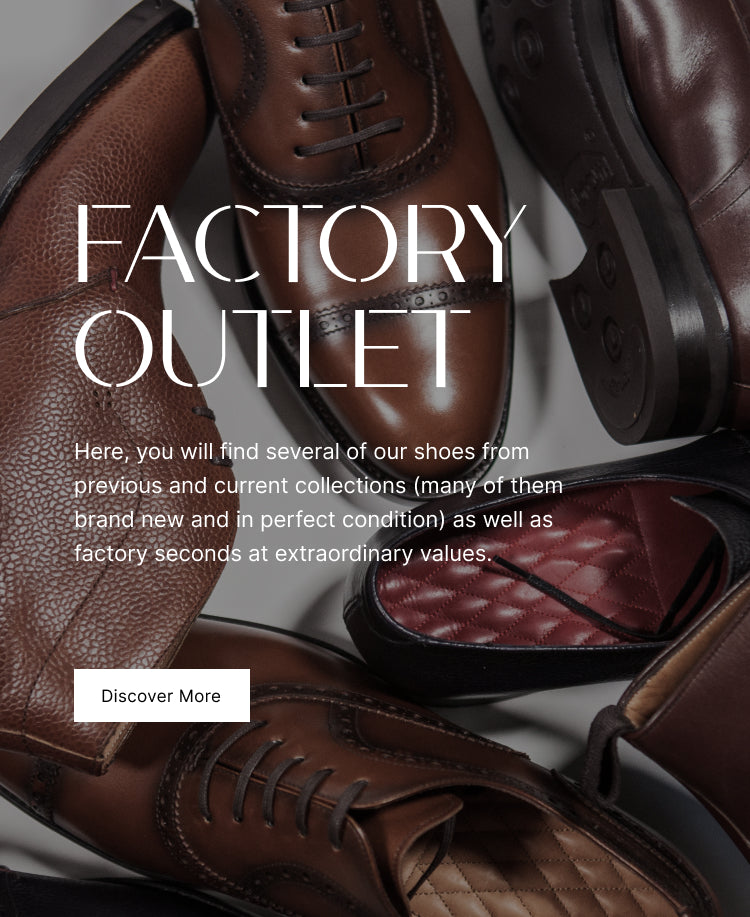Select the text 'factory seconds at extraordinary values'

(281, 553)
